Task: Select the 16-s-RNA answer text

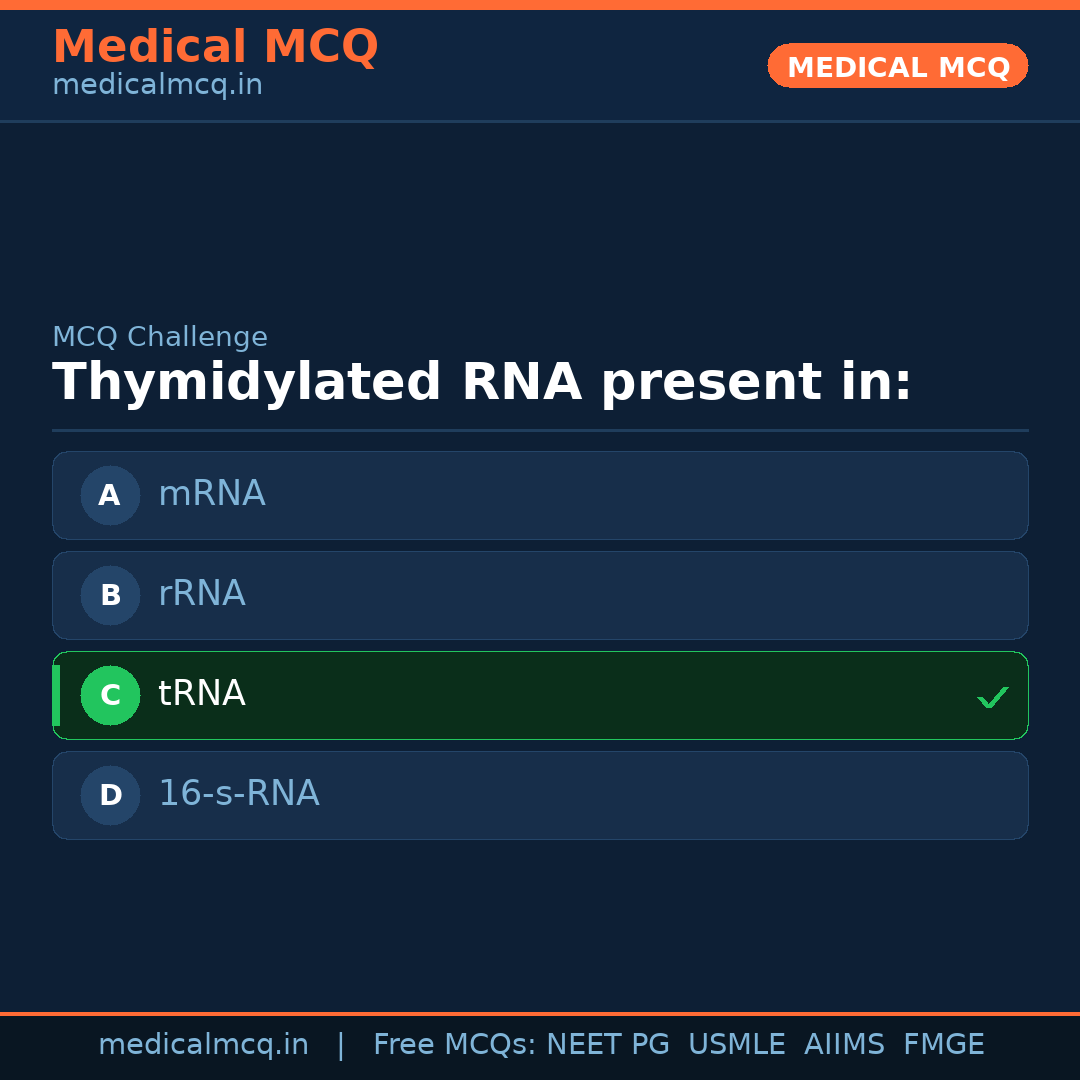Action: [239, 794]
